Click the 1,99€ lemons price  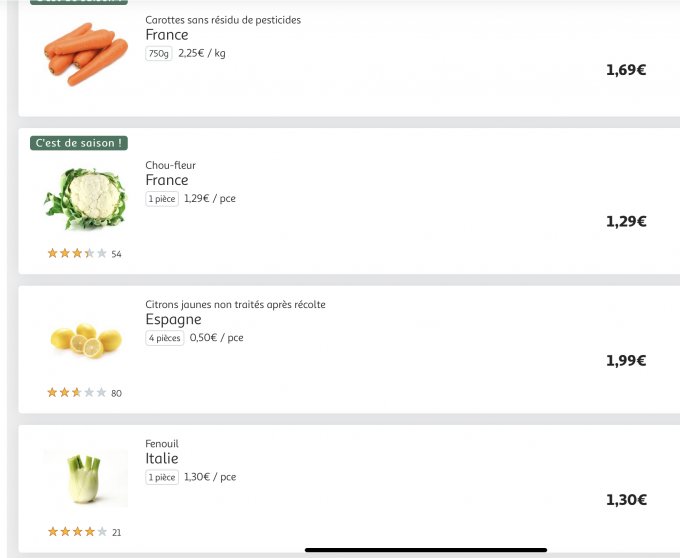626,361
